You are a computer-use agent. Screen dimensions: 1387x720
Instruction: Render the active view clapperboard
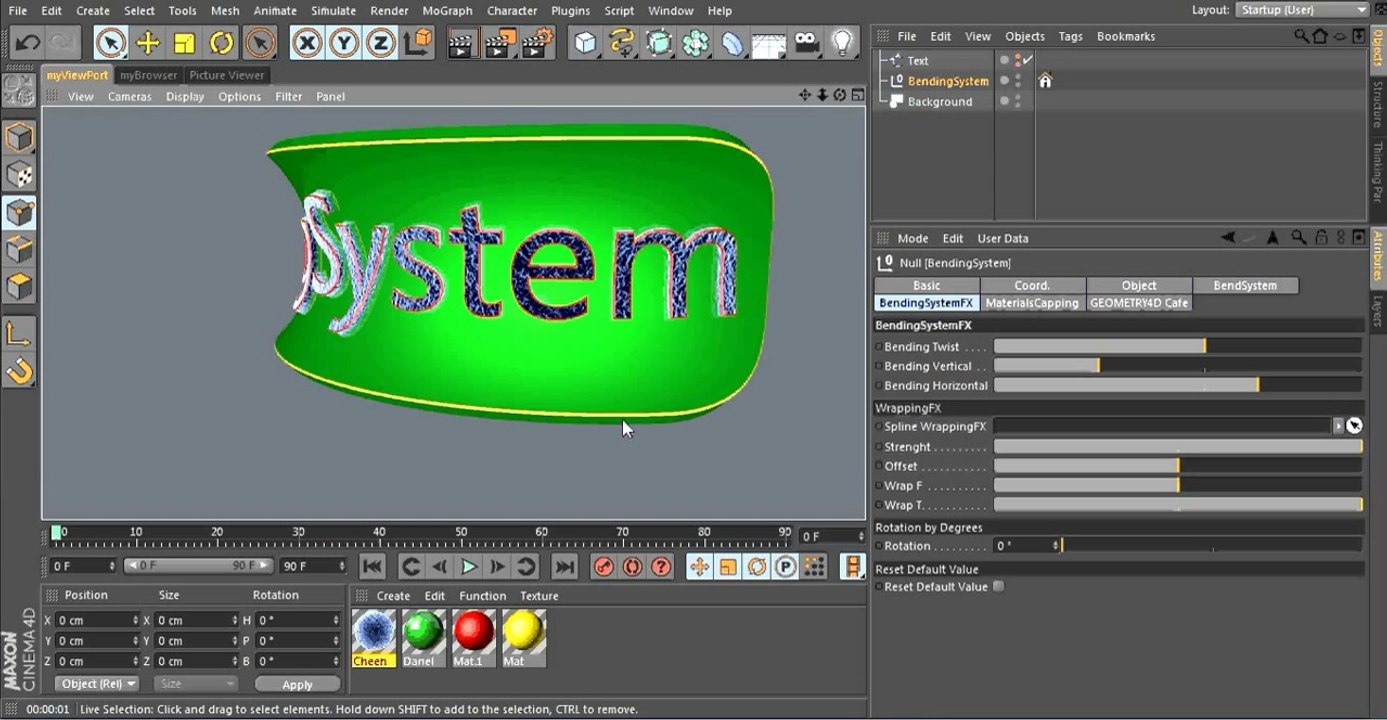(x=463, y=42)
